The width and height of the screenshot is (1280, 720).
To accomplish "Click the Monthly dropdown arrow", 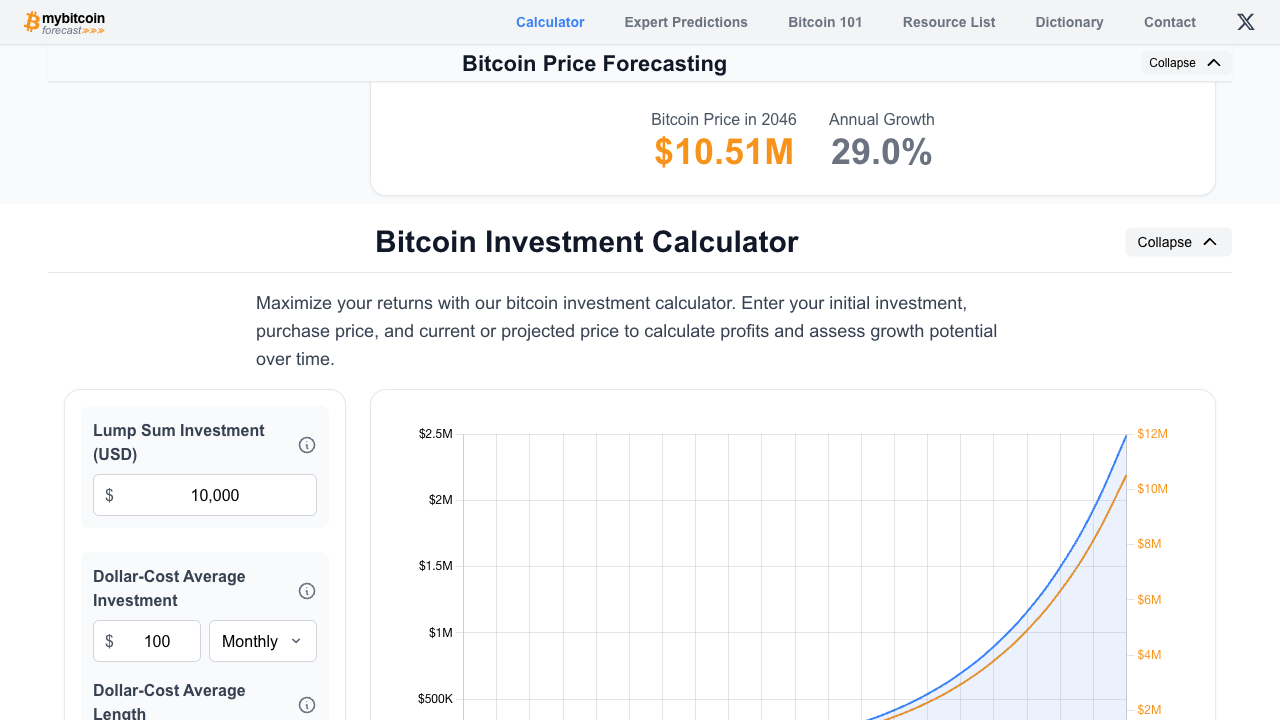I will point(296,640).
